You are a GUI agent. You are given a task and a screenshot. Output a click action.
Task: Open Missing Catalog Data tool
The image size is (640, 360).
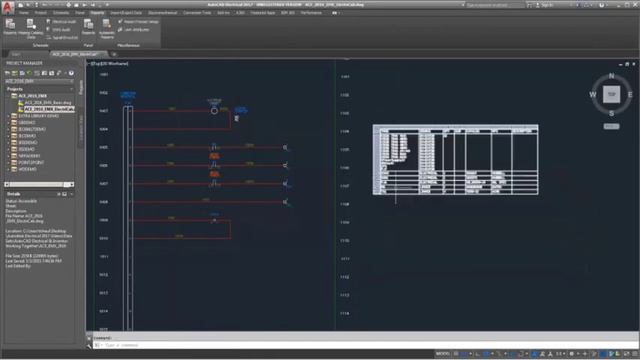pos(31,28)
